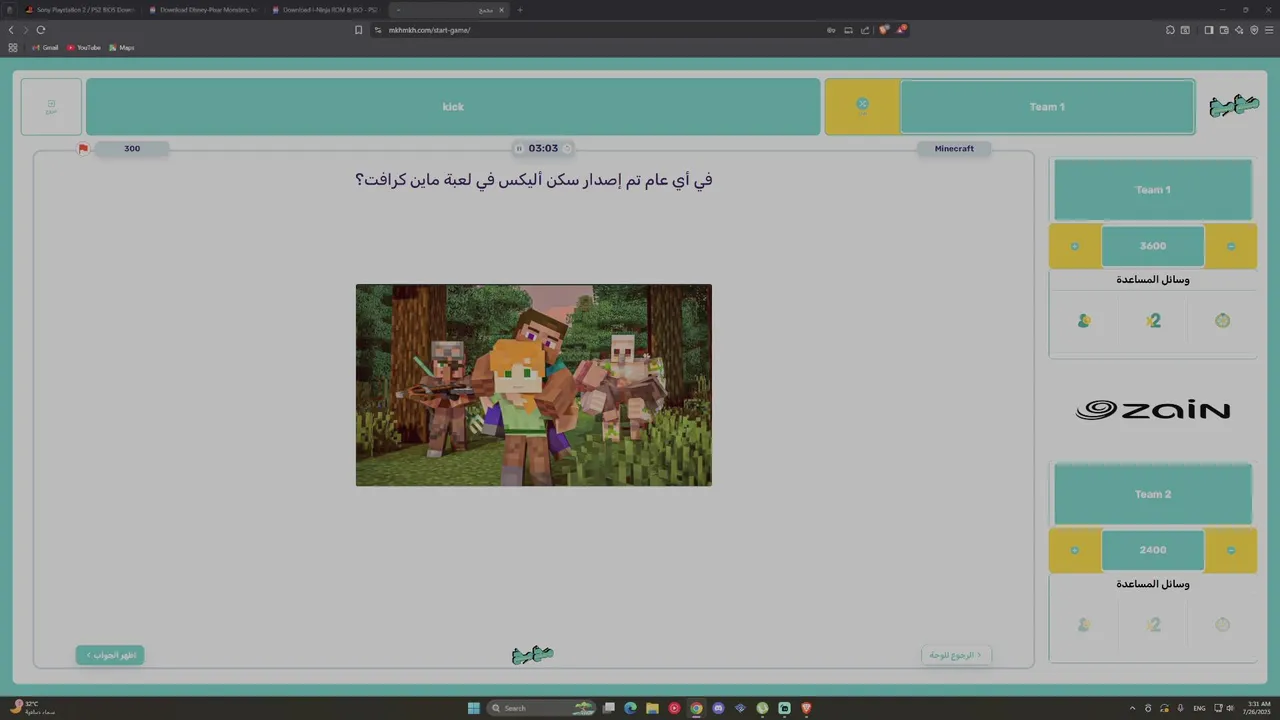Screen dimensions: 1280x720
Task: Bookmark this page using bookmark icon
Action: [x=358, y=30]
